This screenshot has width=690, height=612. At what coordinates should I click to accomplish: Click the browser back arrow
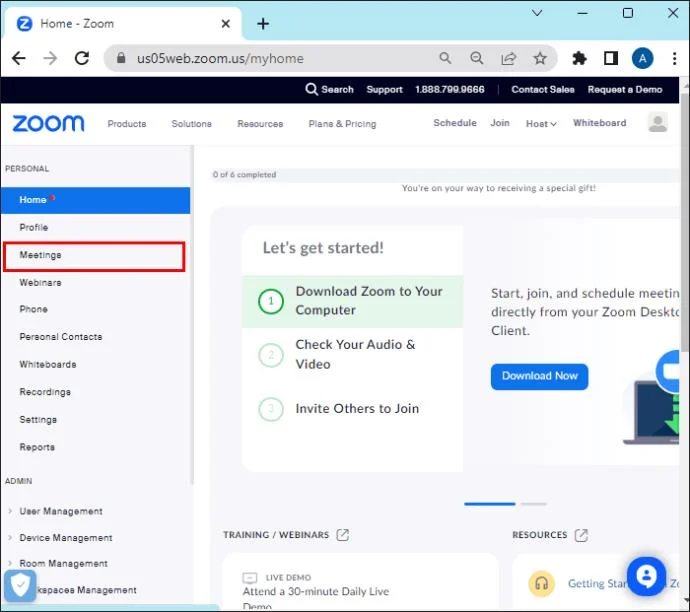point(19,58)
